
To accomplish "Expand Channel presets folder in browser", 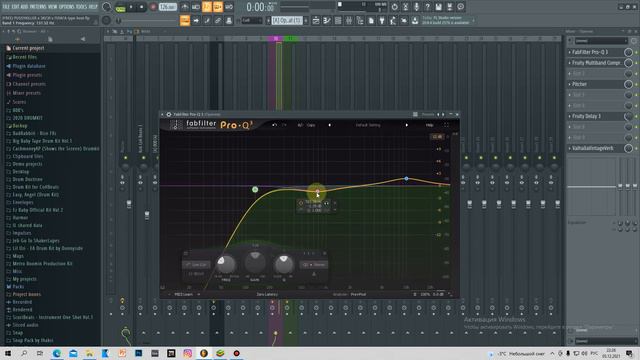I will 29,84.
